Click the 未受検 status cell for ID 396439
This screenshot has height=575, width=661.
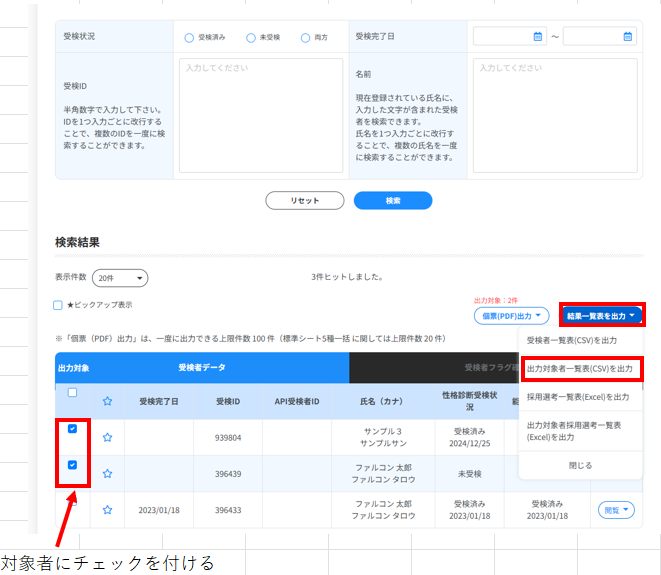point(470,474)
